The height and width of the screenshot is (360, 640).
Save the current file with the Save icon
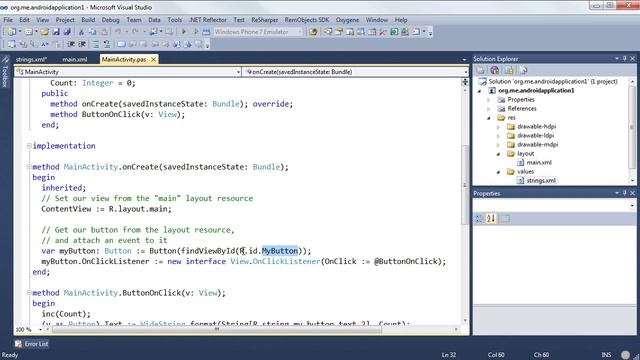pyautogui.click(x=56, y=31)
